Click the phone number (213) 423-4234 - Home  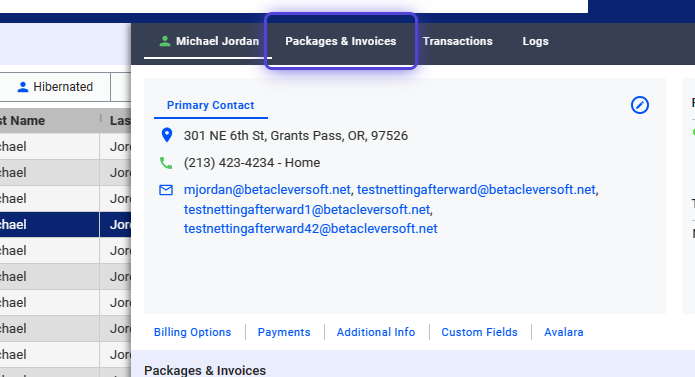coord(252,163)
